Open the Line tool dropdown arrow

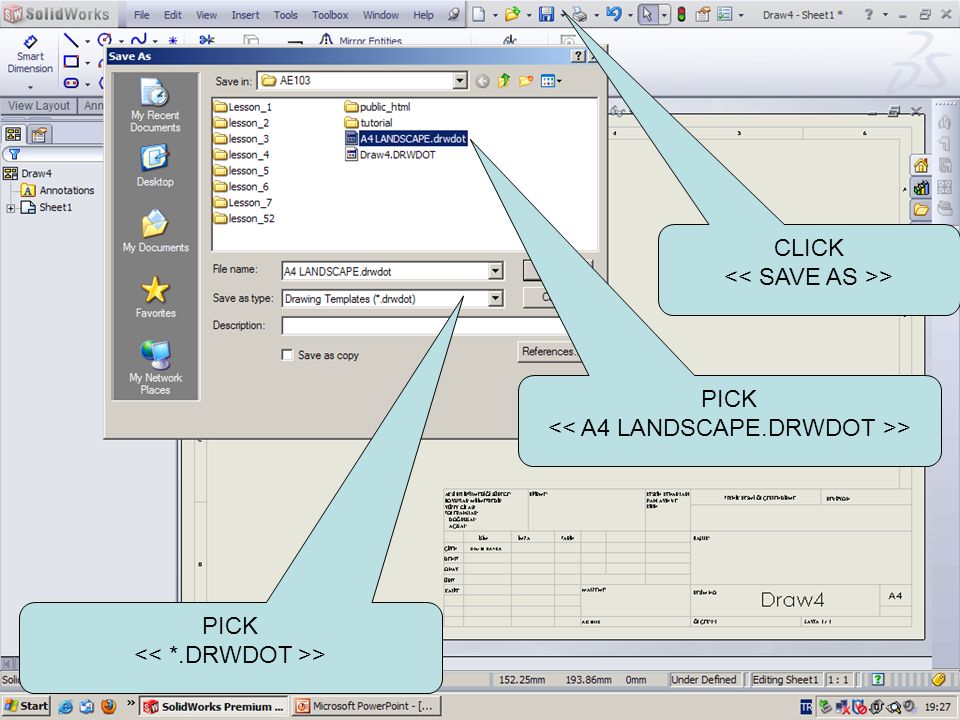coord(87,42)
